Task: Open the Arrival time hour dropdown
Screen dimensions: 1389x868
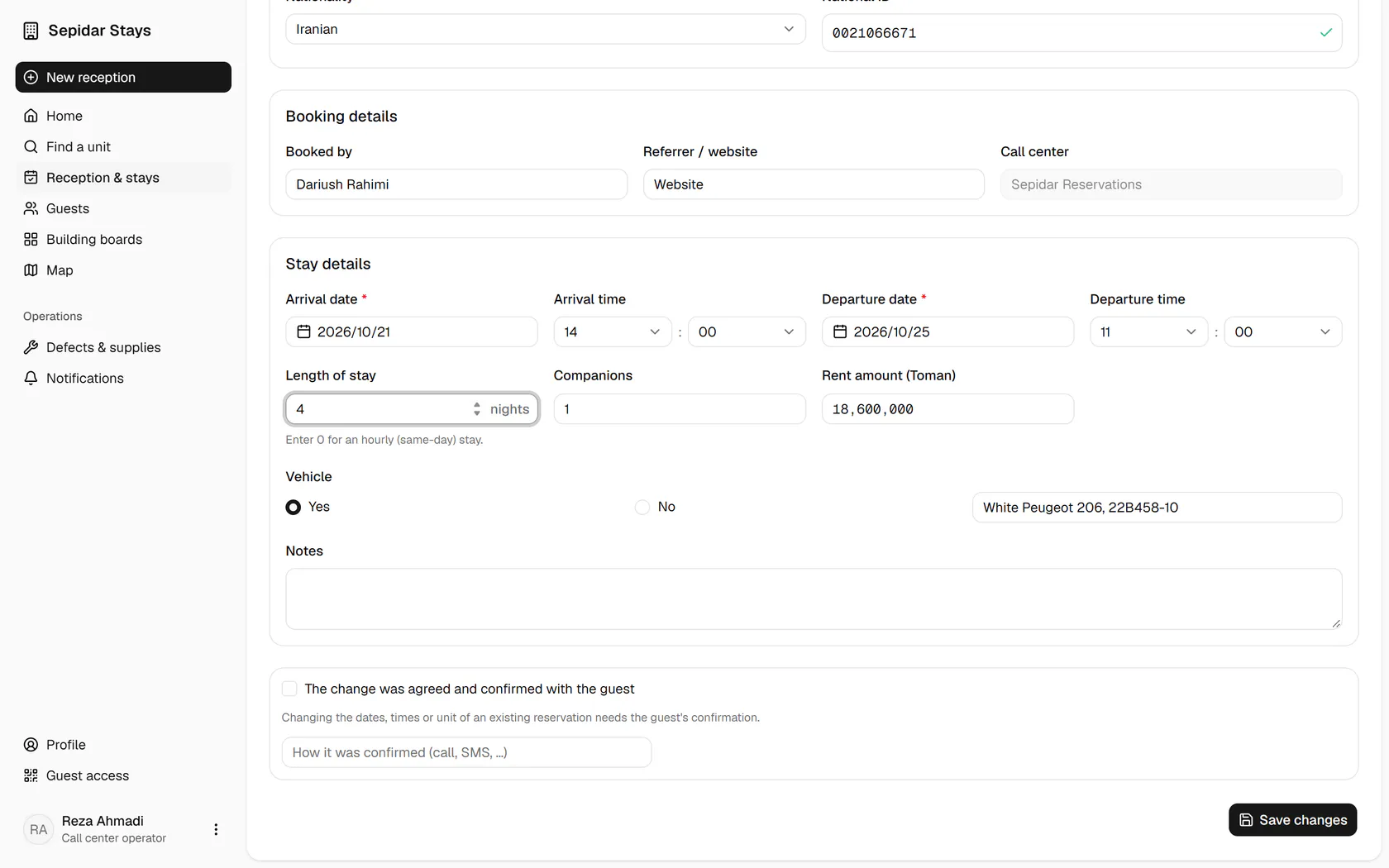Action: (613, 331)
